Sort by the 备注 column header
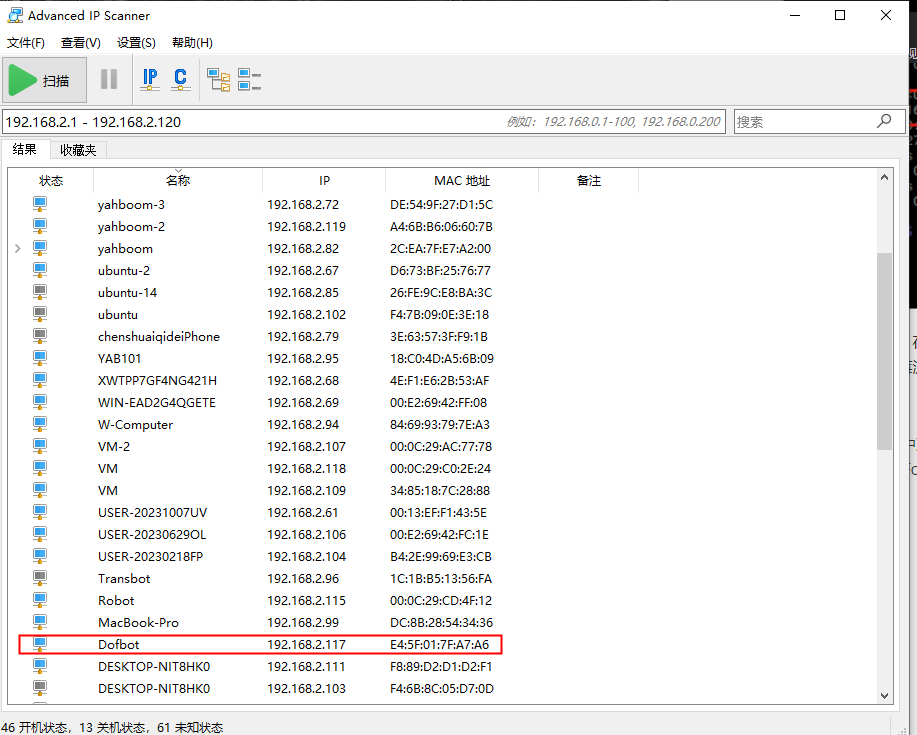The width and height of the screenshot is (917, 735). point(588,181)
